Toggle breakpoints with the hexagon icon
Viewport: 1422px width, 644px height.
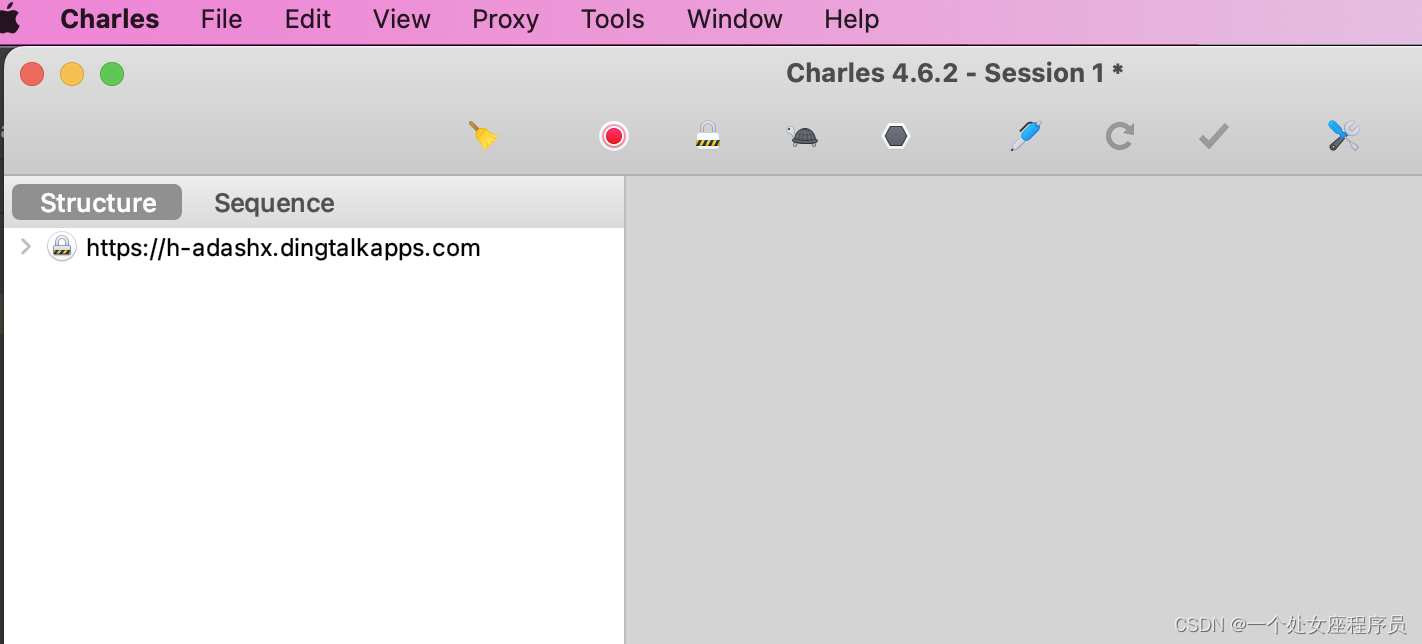pyautogui.click(x=896, y=136)
